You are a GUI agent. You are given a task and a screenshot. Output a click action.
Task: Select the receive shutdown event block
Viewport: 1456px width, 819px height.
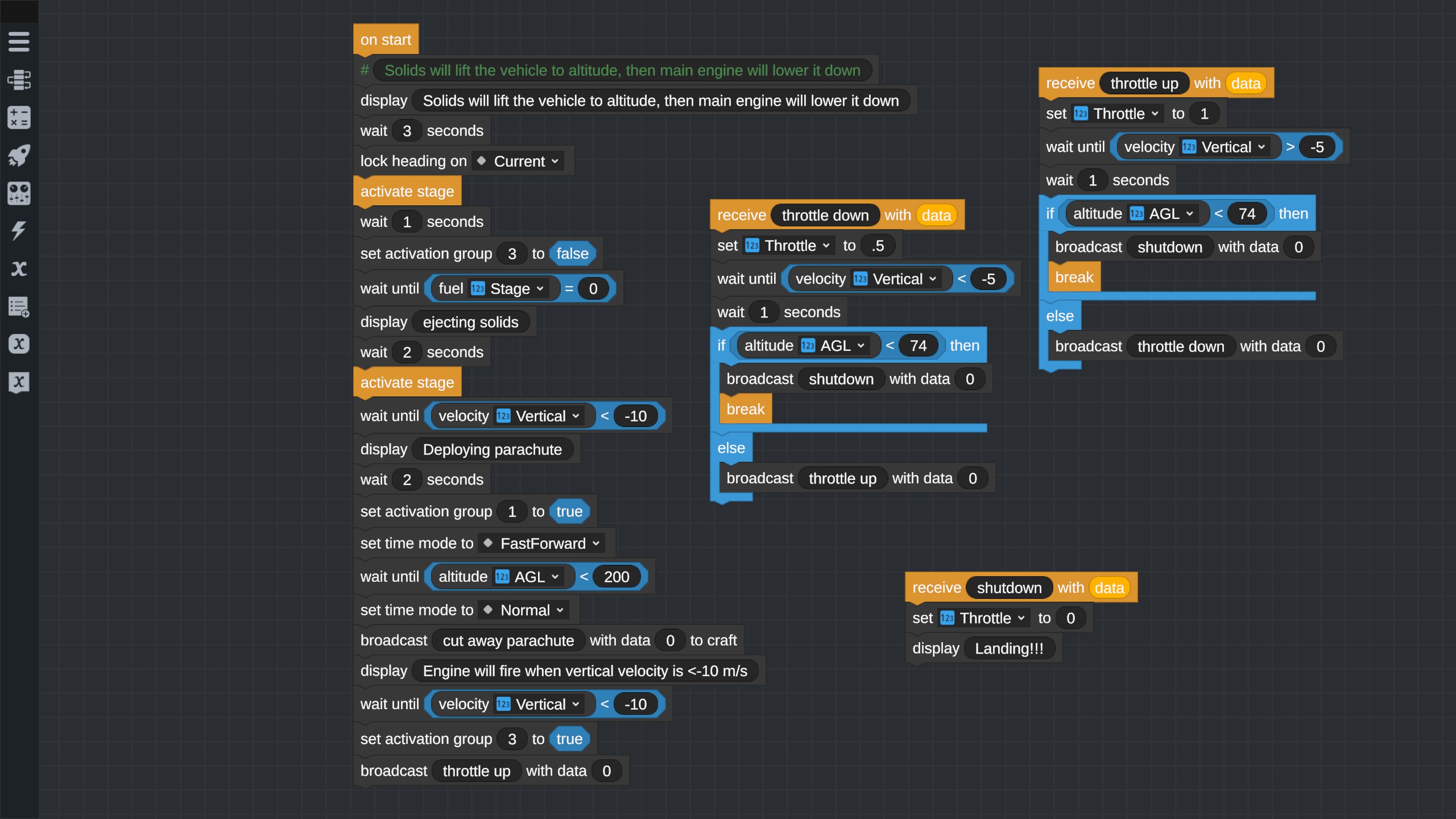[936, 588]
